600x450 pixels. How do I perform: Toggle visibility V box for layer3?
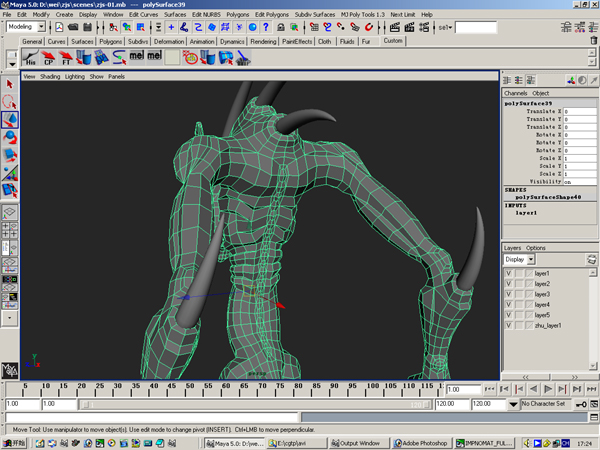coord(509,294)
